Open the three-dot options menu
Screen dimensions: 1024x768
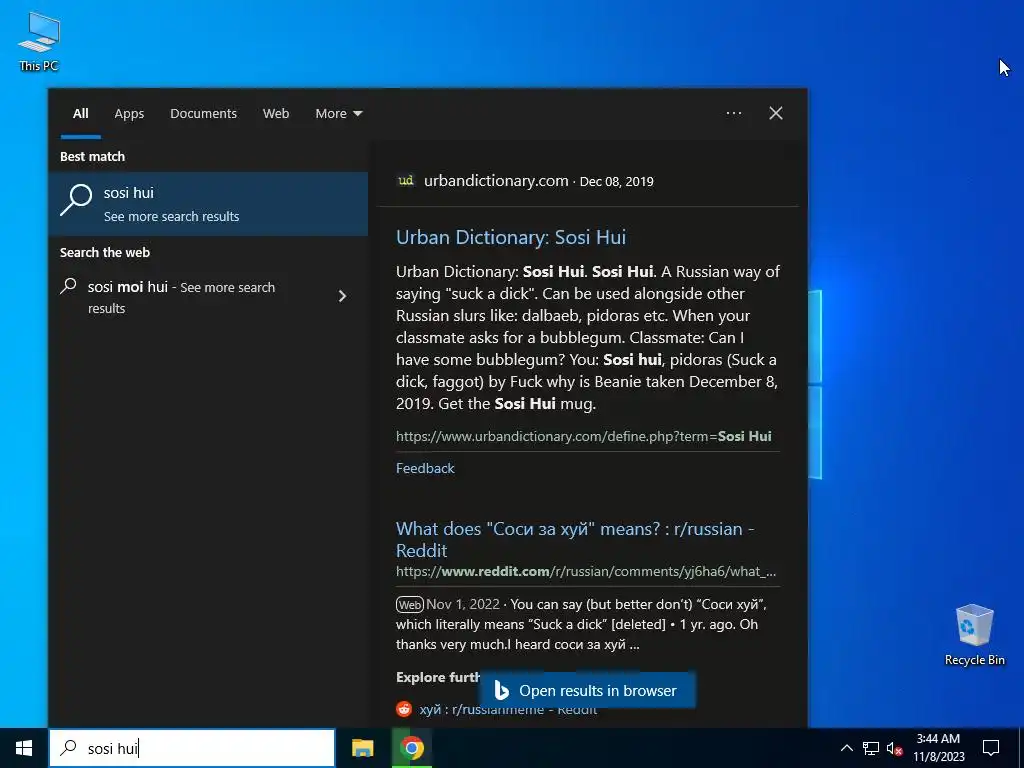[x=734, y=113]
